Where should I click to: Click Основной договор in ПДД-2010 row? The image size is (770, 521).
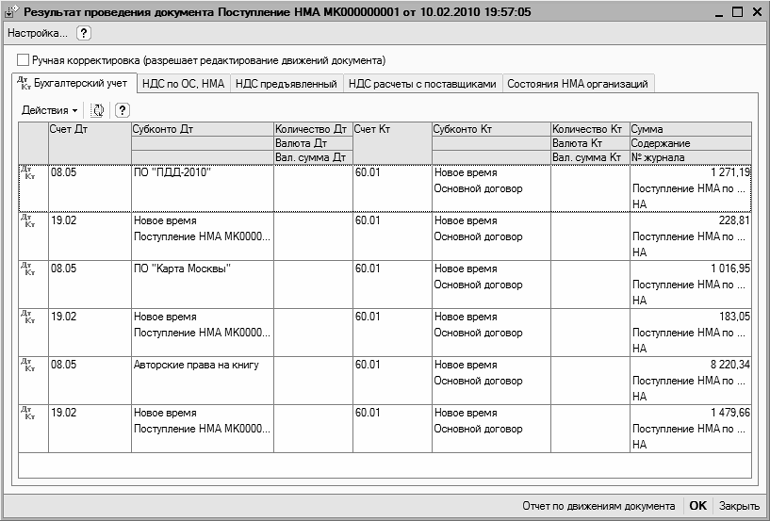click(x=478, y=189)
